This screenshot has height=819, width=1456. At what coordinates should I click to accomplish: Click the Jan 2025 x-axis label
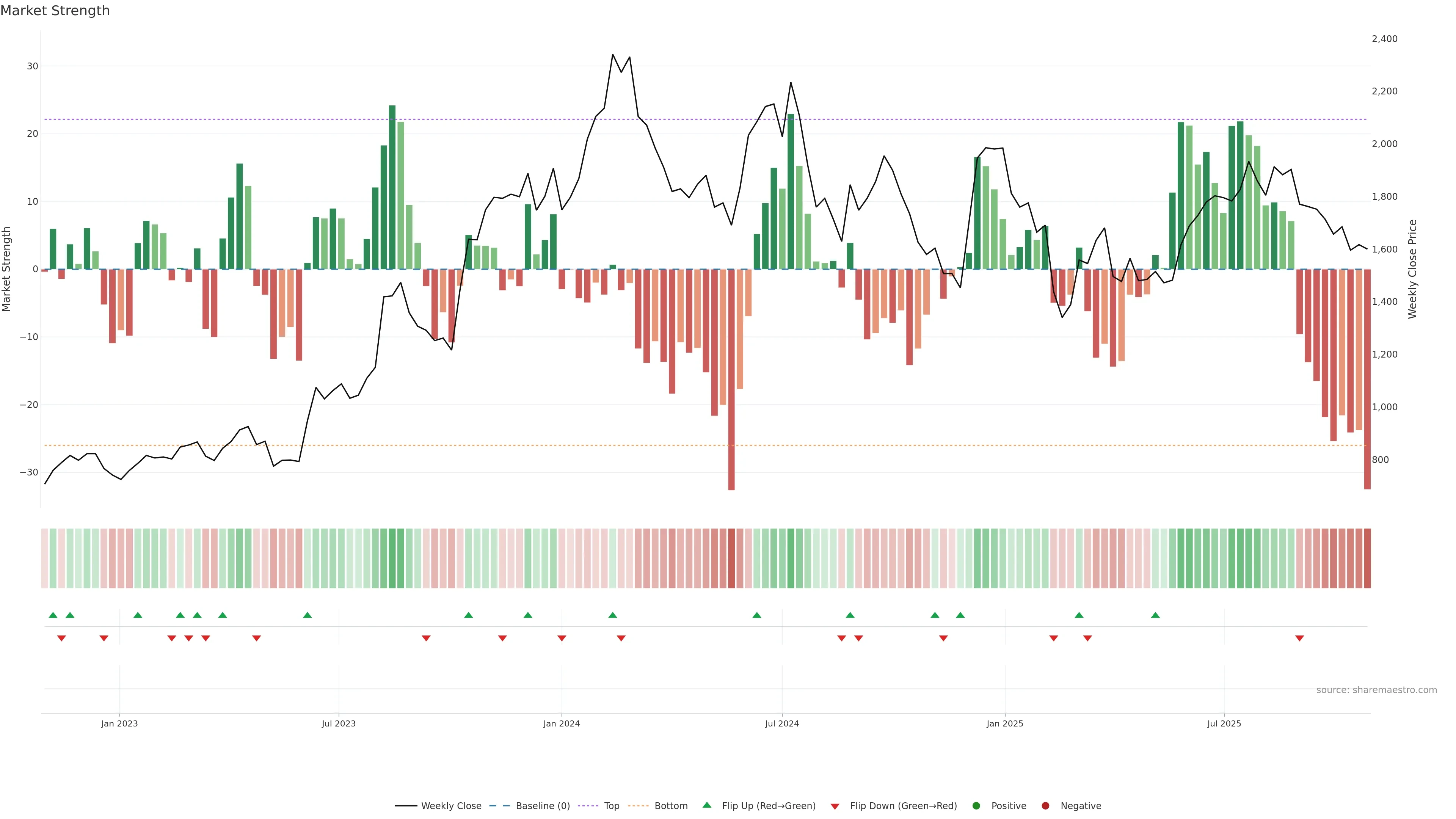(1005, 723)
